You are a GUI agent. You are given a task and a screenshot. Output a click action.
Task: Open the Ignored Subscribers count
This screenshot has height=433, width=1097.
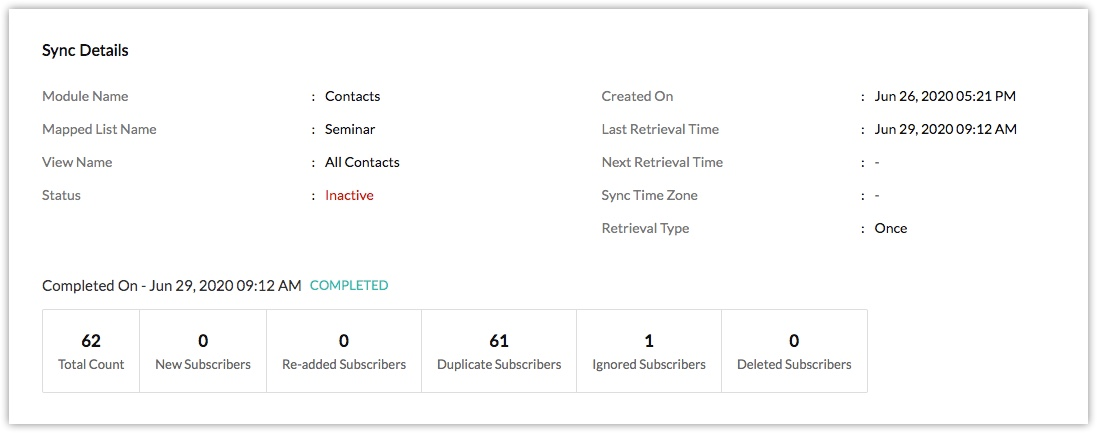tap(649, 351)
